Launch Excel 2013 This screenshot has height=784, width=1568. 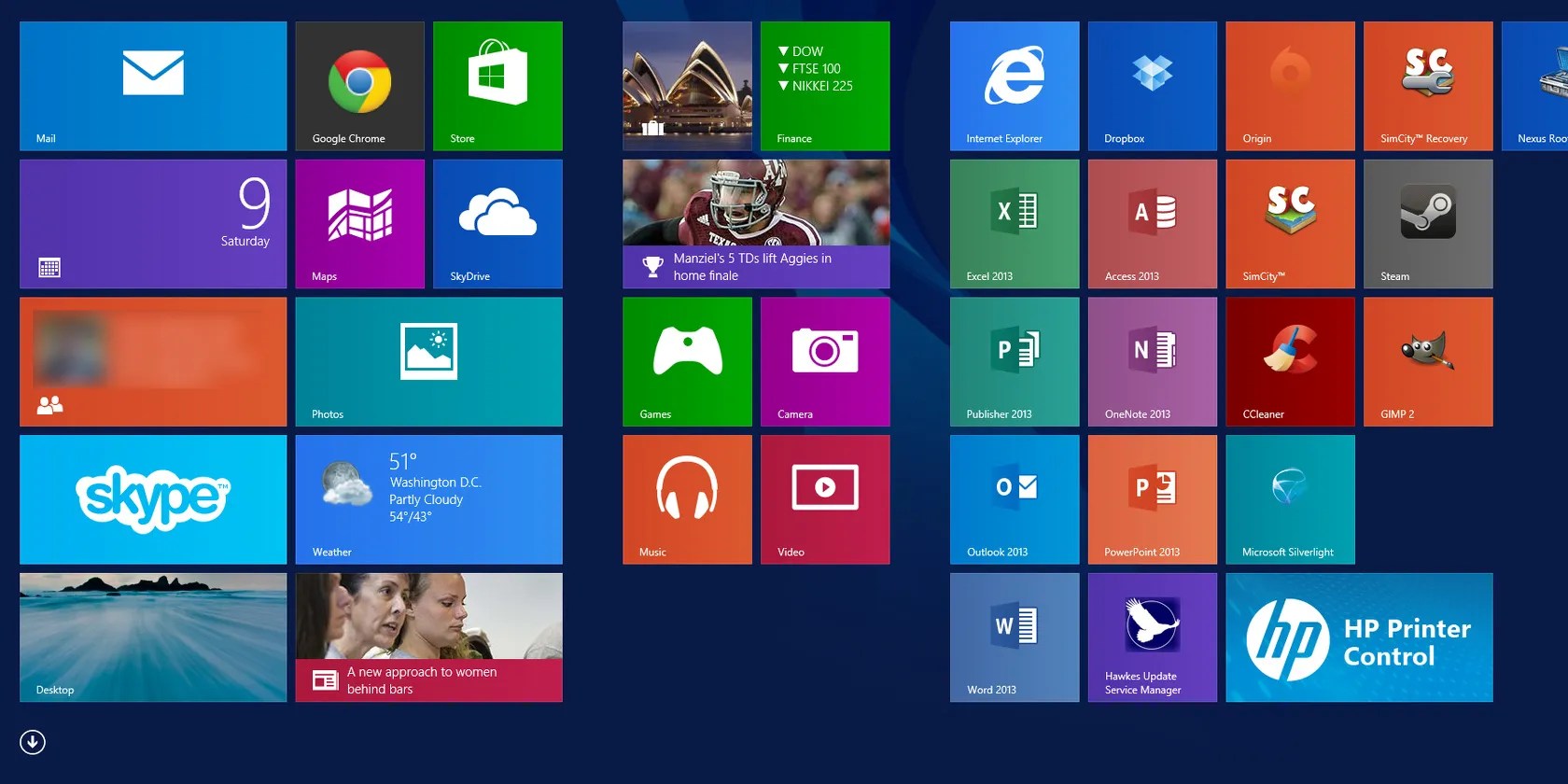(x=1015, y=224)
